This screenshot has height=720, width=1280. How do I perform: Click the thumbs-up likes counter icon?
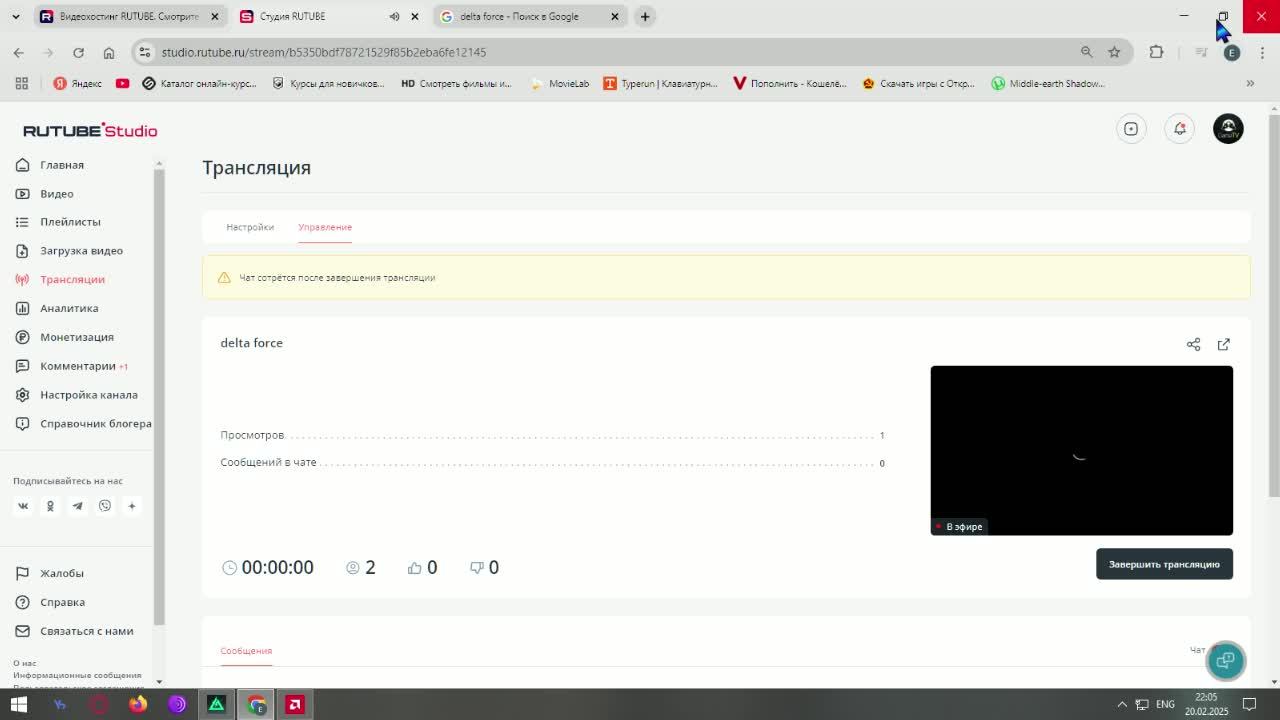click(415, 568)
